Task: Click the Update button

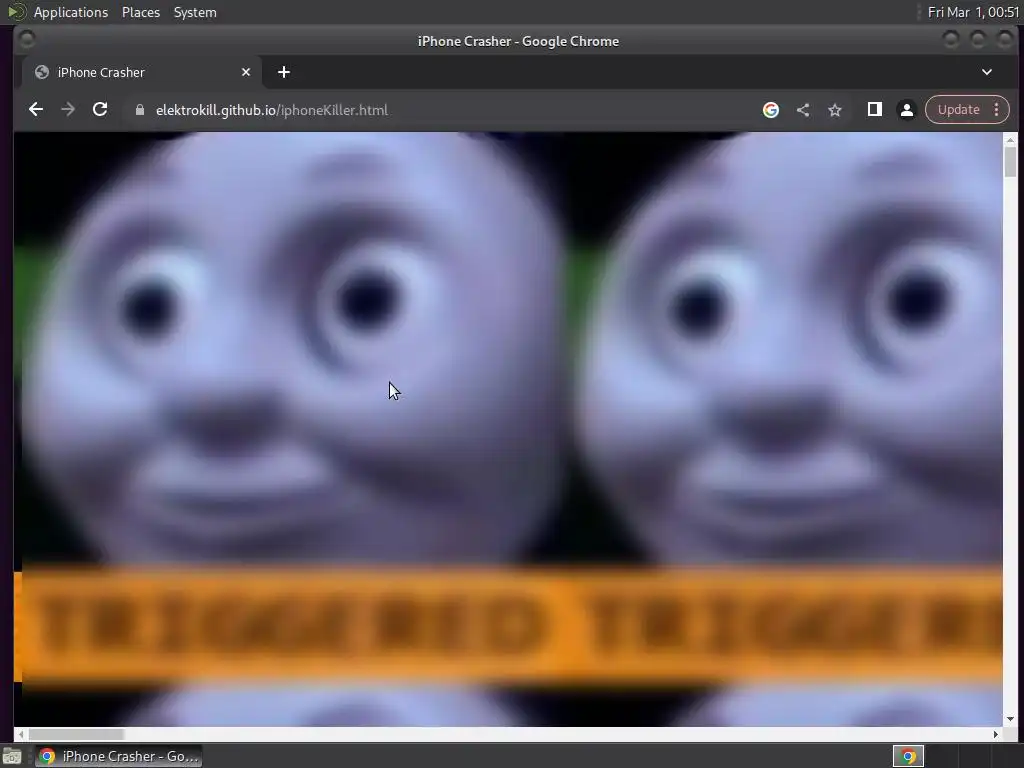Action: point(958,110)
